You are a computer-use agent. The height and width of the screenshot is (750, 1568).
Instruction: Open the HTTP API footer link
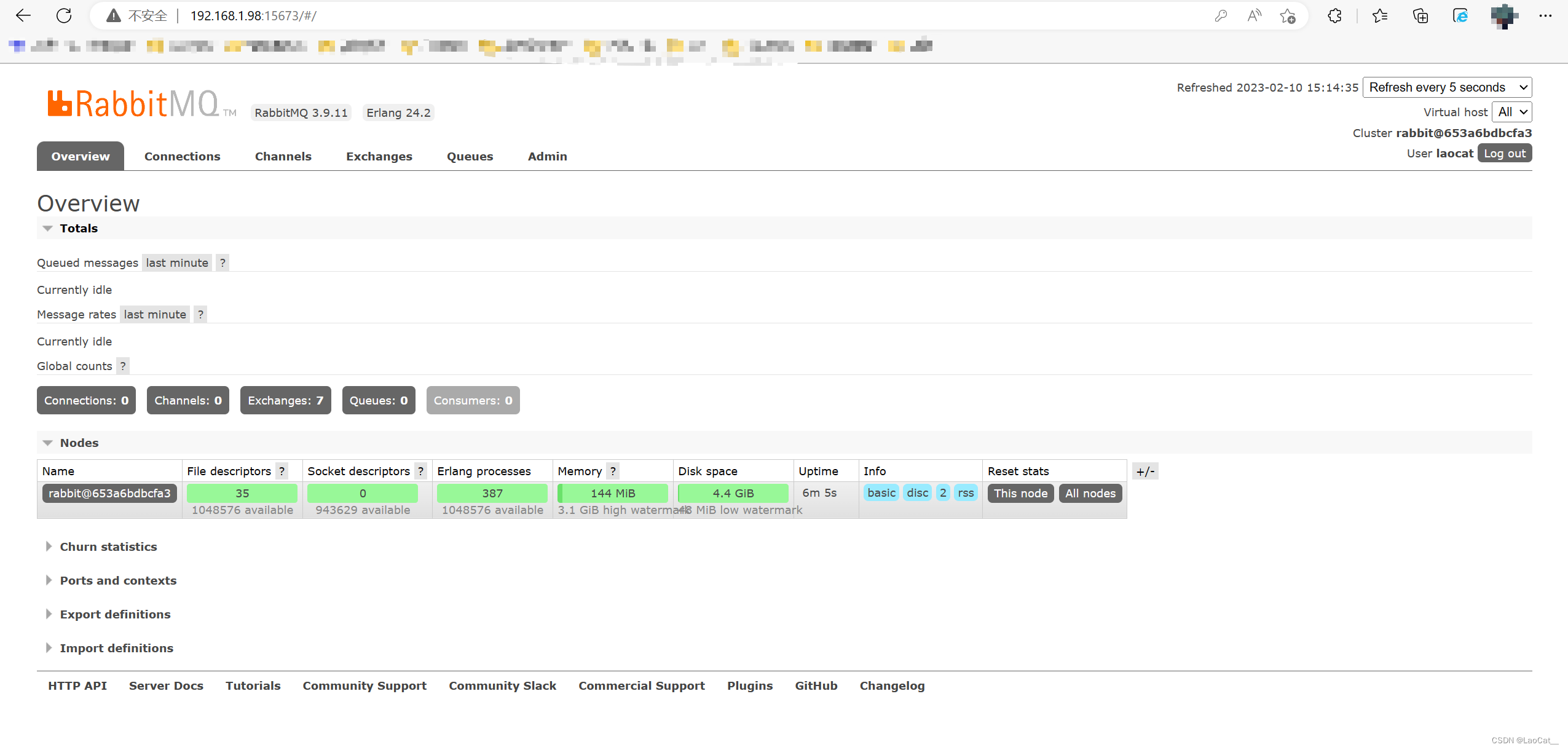point(77,685)
